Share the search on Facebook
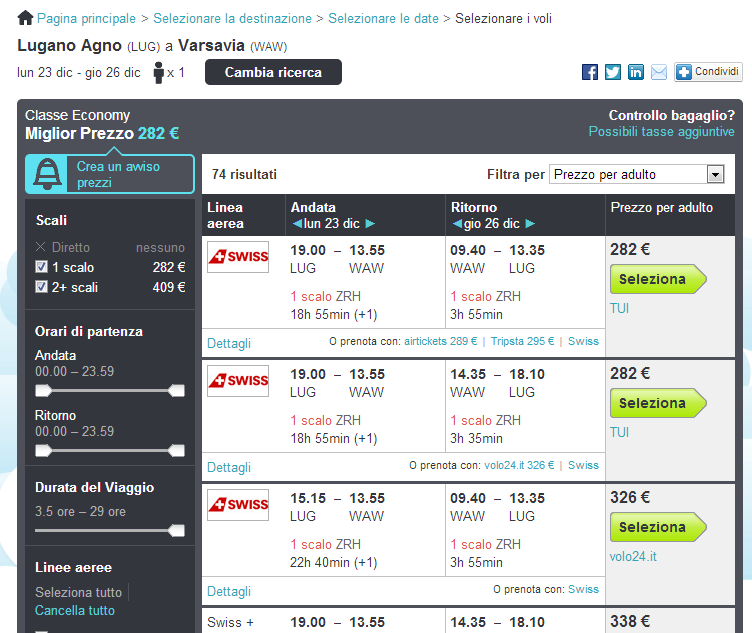 (590, 72)
